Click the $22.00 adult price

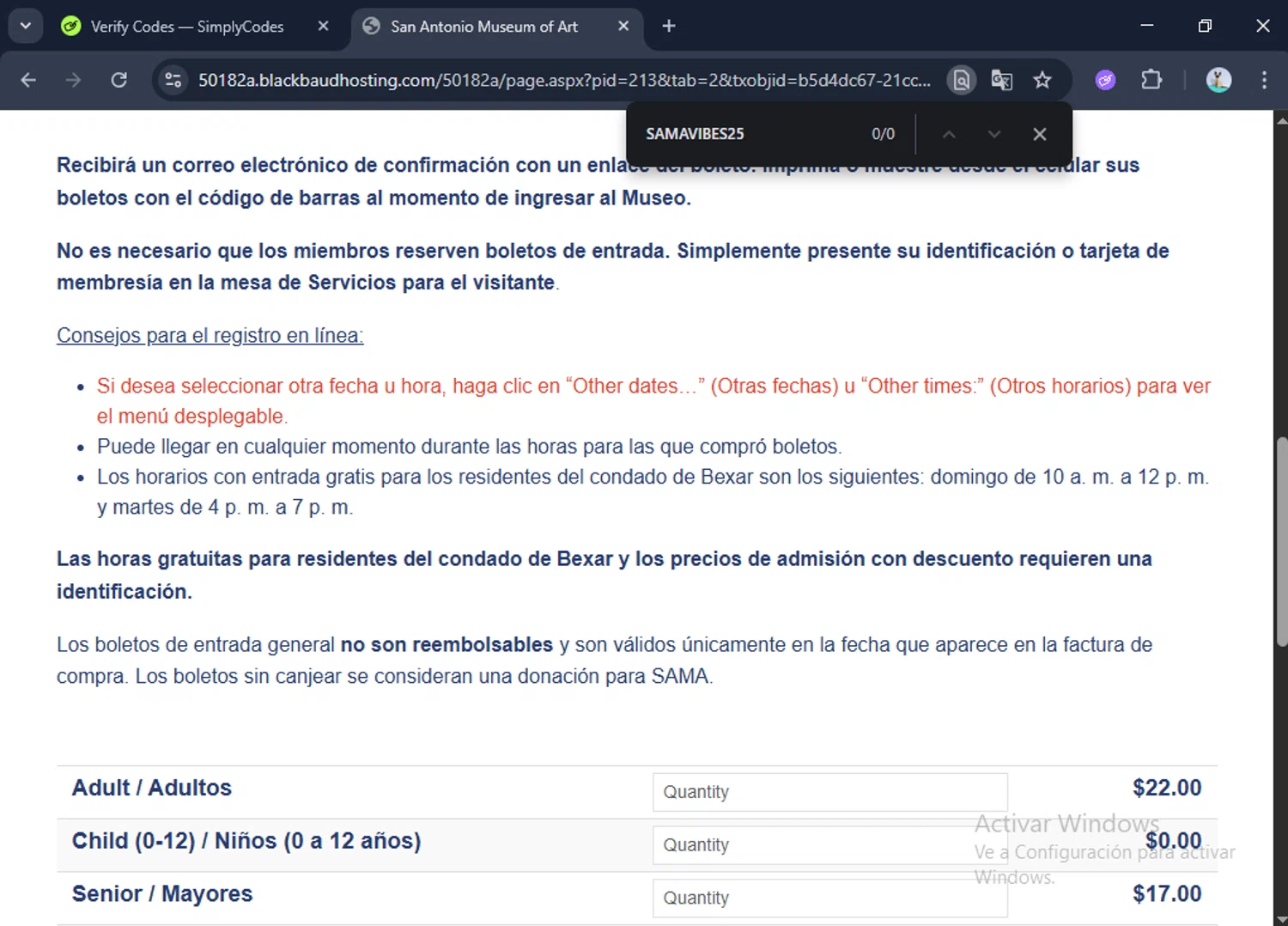1167,788
